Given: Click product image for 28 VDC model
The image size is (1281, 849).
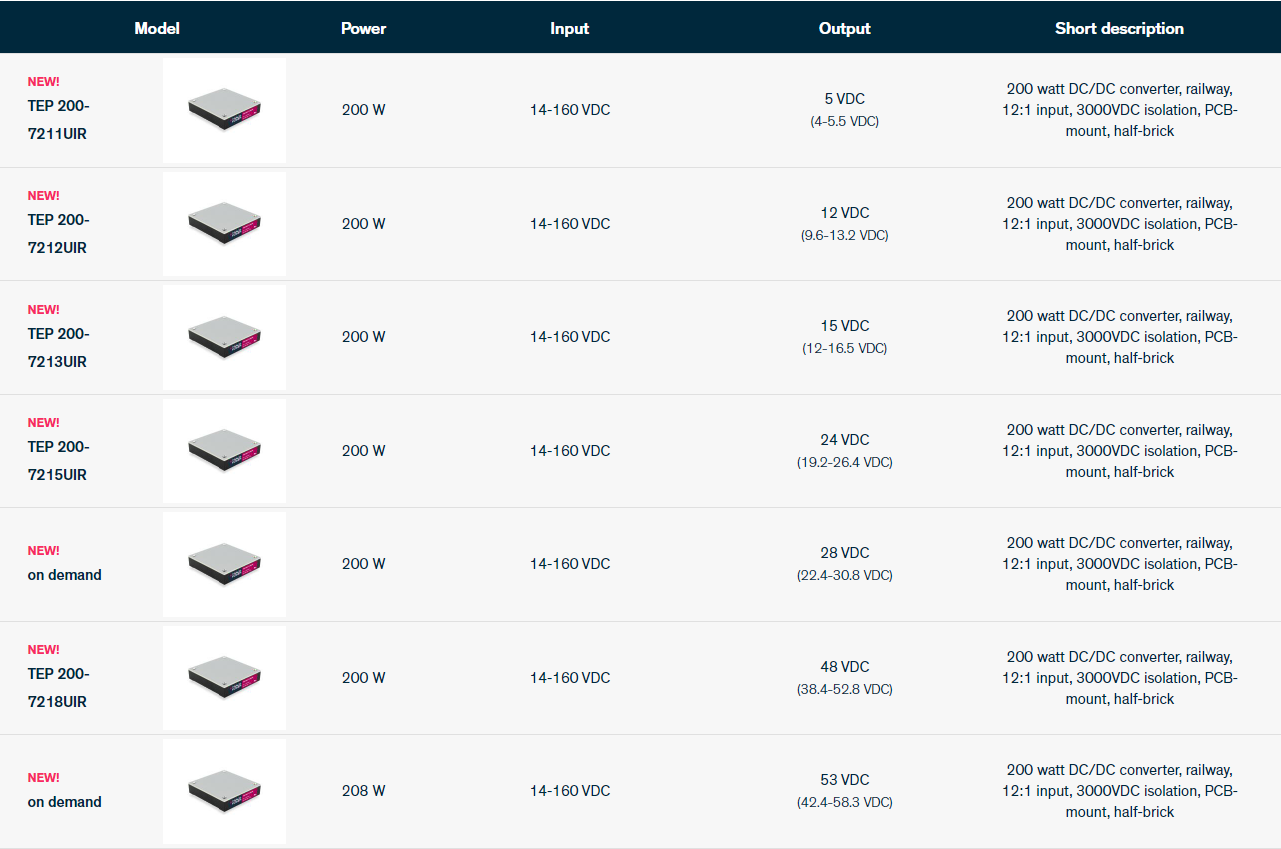Looking at the screenshot, I should 224,564.
